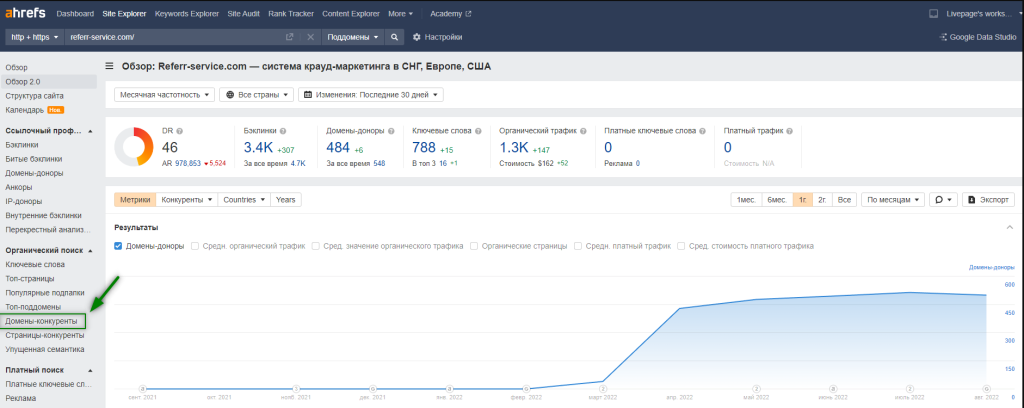Image resolution: width=1024 pixels, height=408 pixels.
Task: Open the По месяцам grouping dropdown
Action: coord(892,200)
